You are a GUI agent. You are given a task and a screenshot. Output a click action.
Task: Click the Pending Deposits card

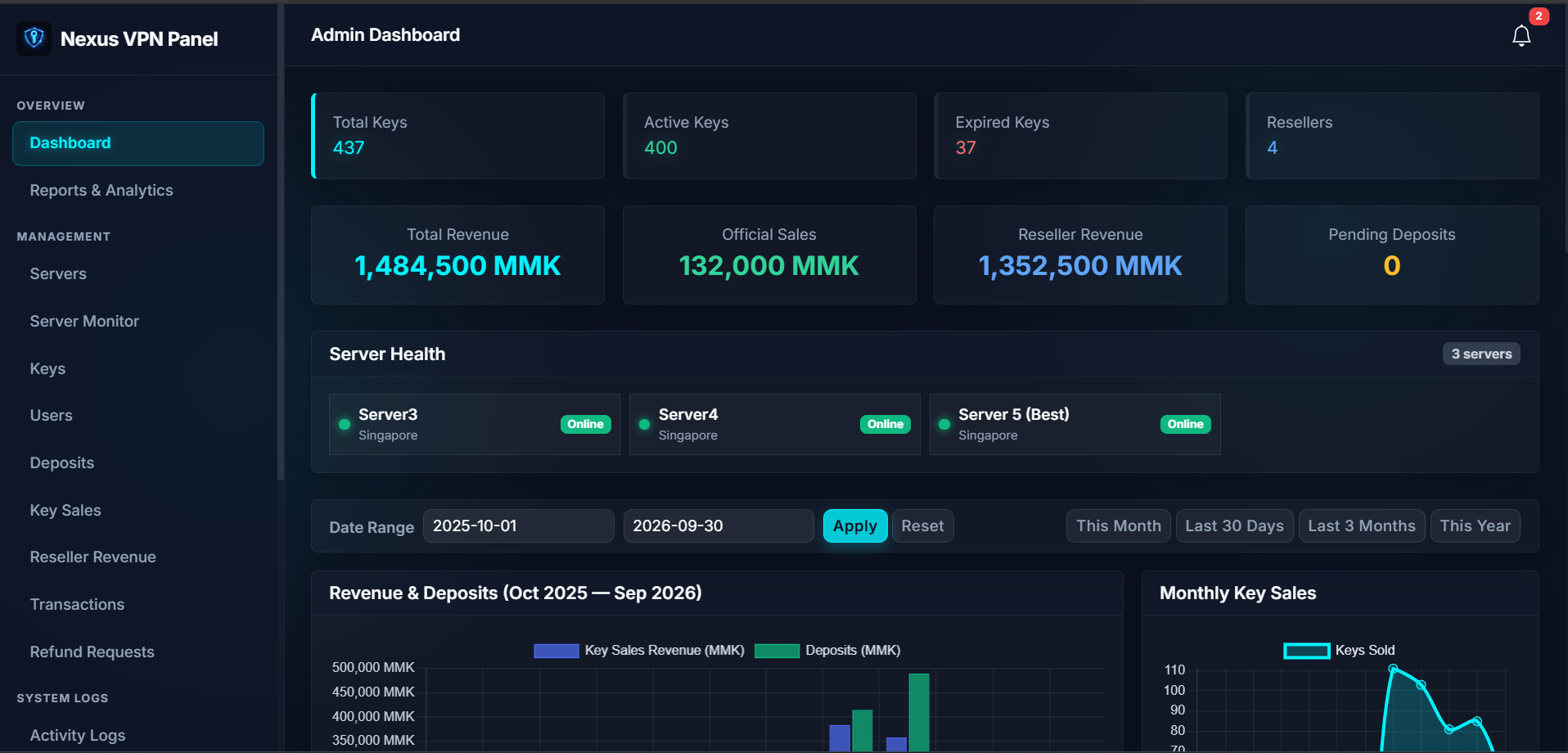[1392, 255]
